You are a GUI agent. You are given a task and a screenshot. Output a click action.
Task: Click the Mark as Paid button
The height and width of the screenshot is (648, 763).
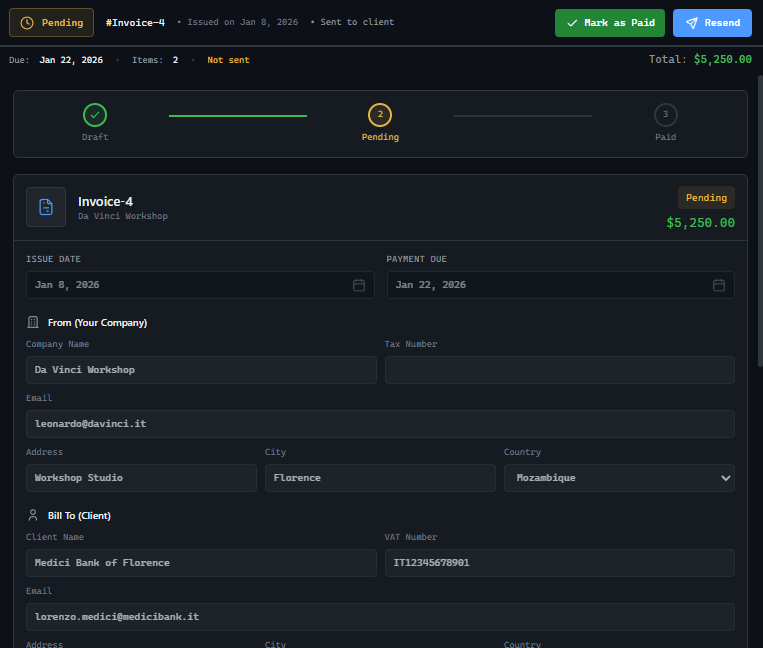click(610, 23)
